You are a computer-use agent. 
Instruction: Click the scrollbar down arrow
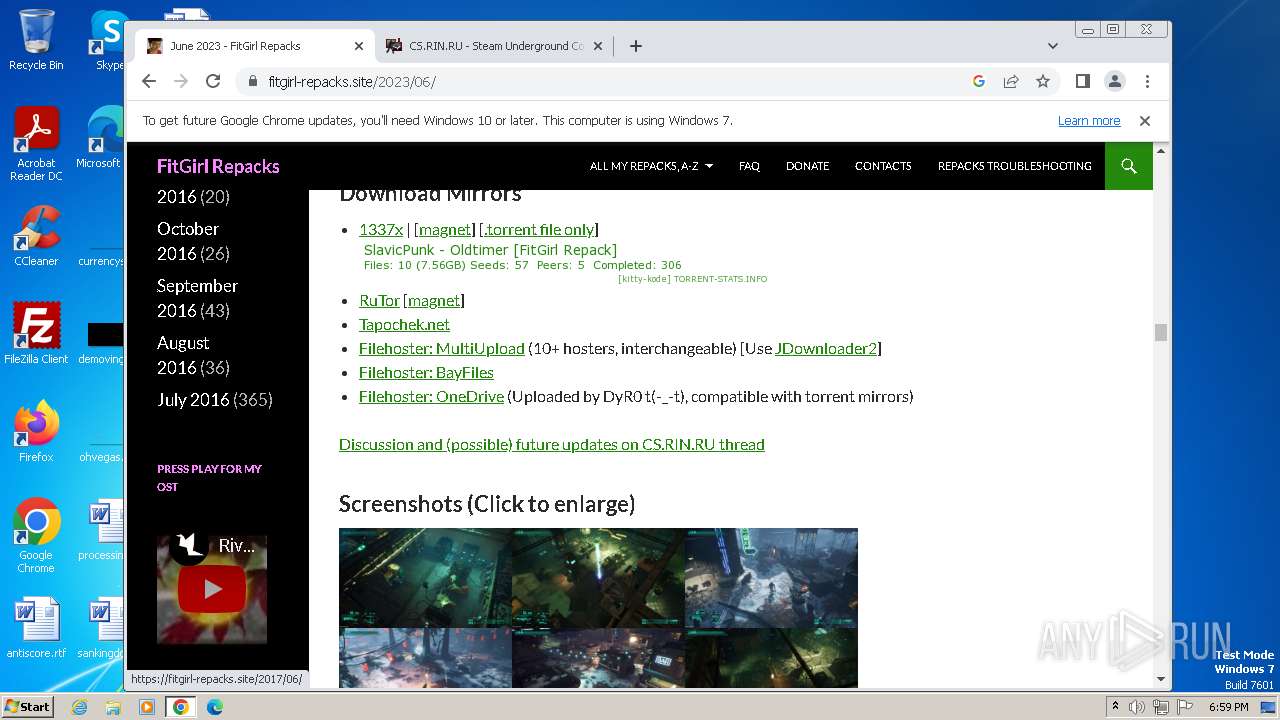coord(1161,680)
